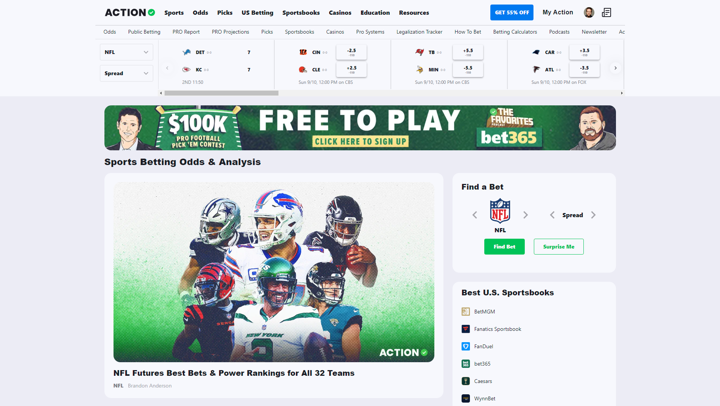Click the BetMGM sportsbook icon
The image size is (720, 406).
point(465,311)
